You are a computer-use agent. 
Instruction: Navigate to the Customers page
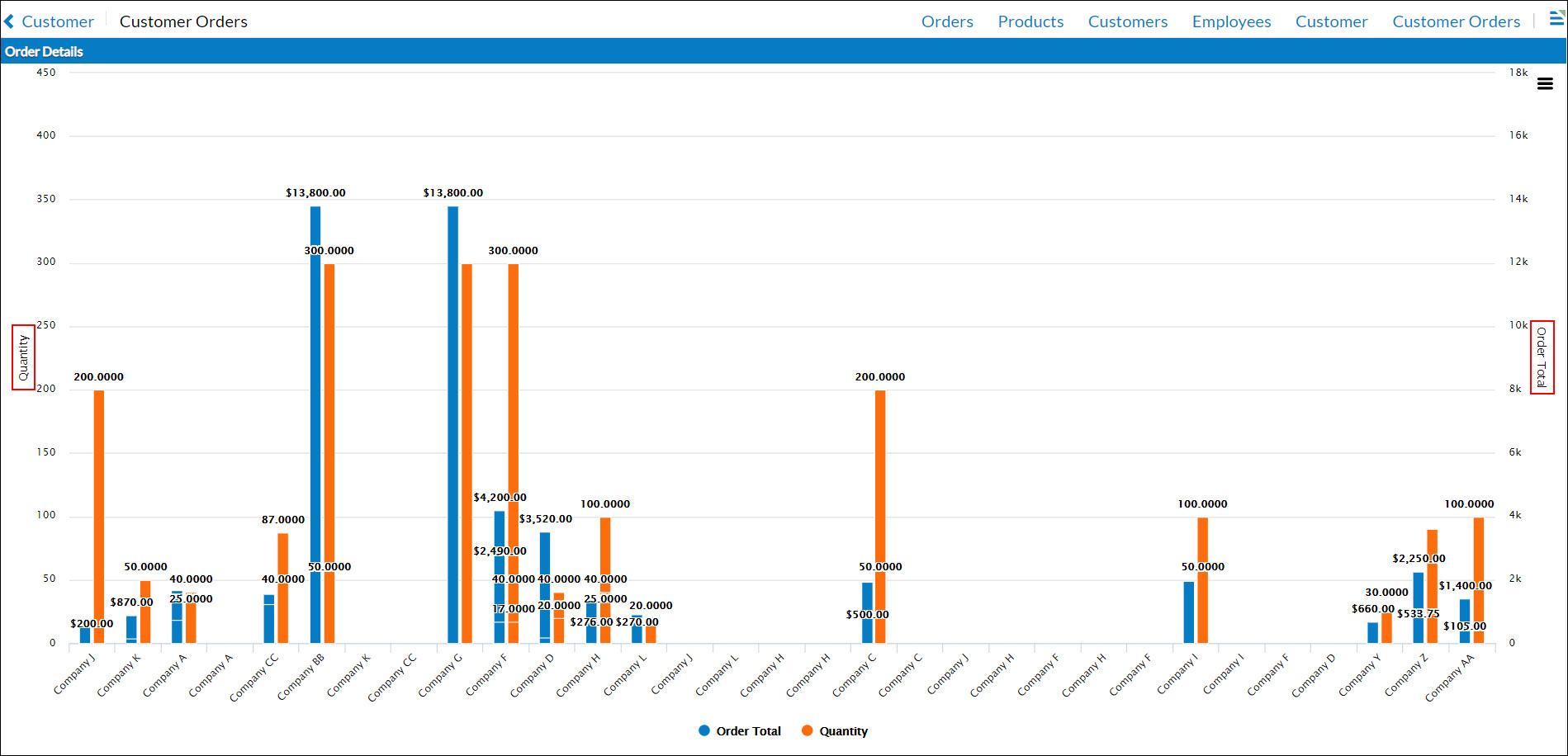pos(1128,21)
